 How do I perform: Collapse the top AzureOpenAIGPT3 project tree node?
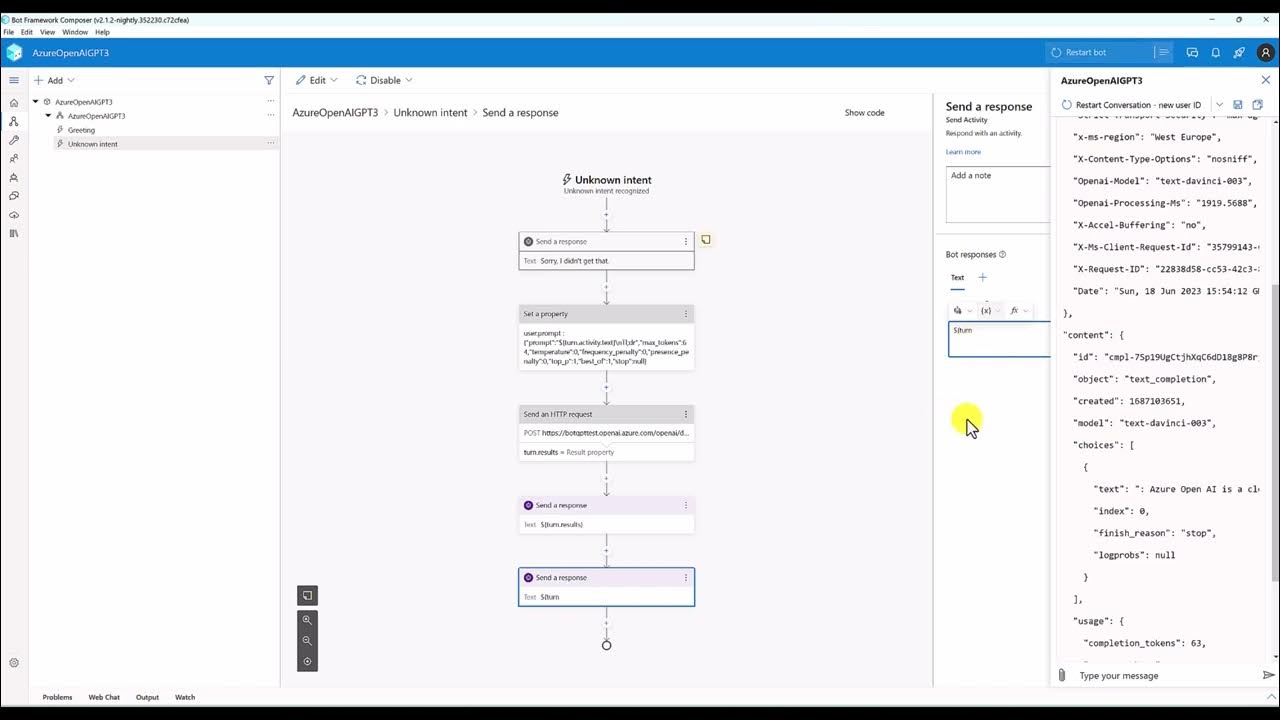(x=36, y=102)
